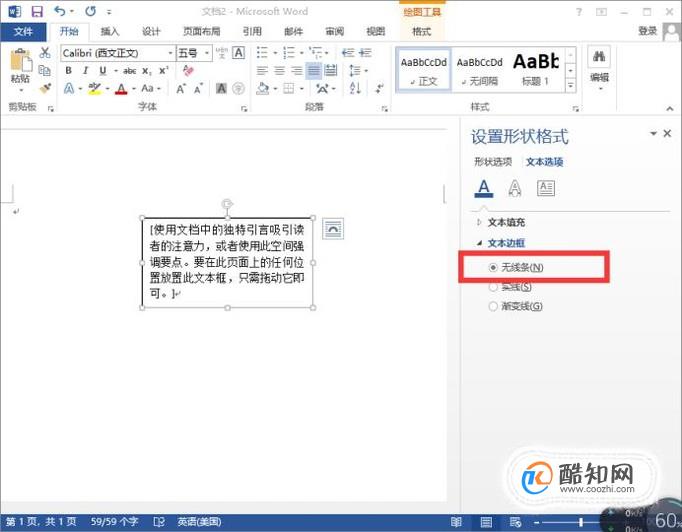682x532 pixels.
Task: Open Layout and Properties icon in pane
Action: tap(546, 188)
